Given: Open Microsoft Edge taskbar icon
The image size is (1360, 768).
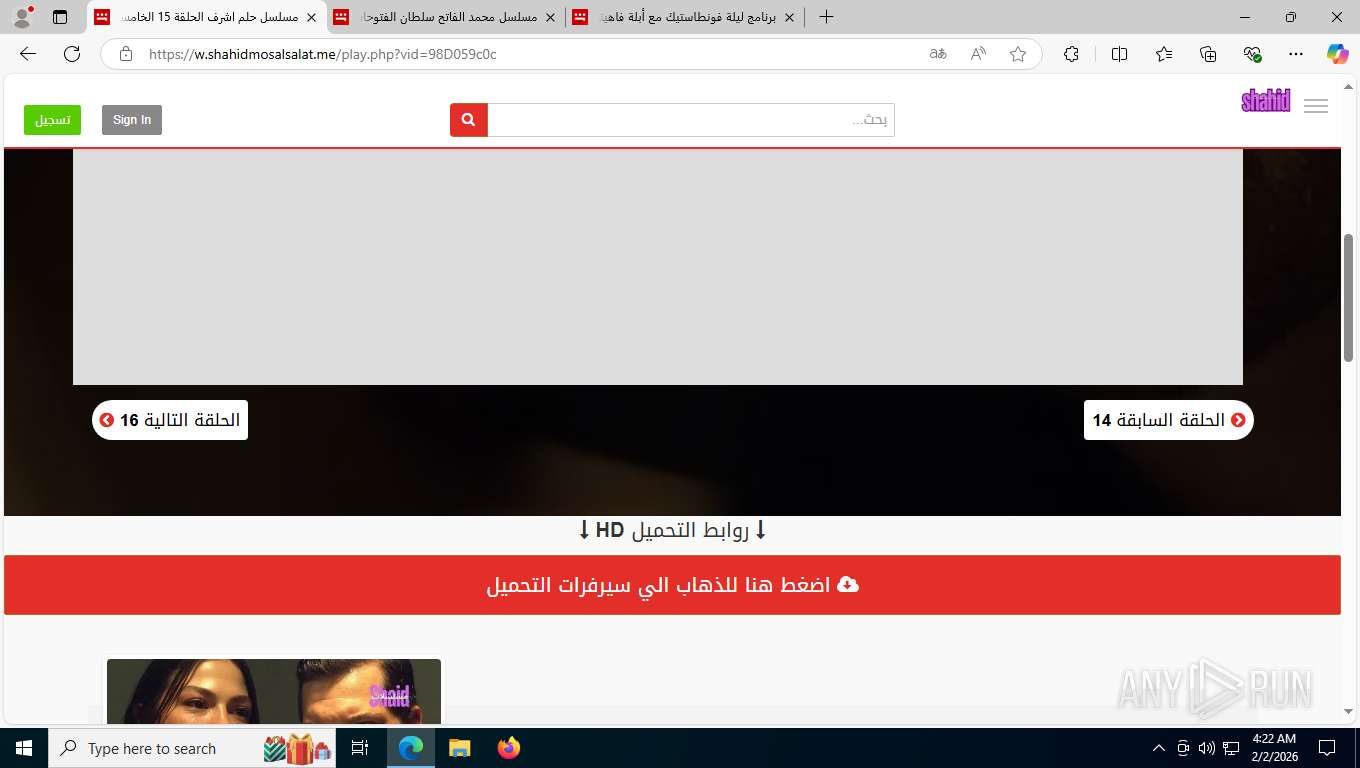Looking at the screenshot, I should pyautogui.click(x=411, y=748).
